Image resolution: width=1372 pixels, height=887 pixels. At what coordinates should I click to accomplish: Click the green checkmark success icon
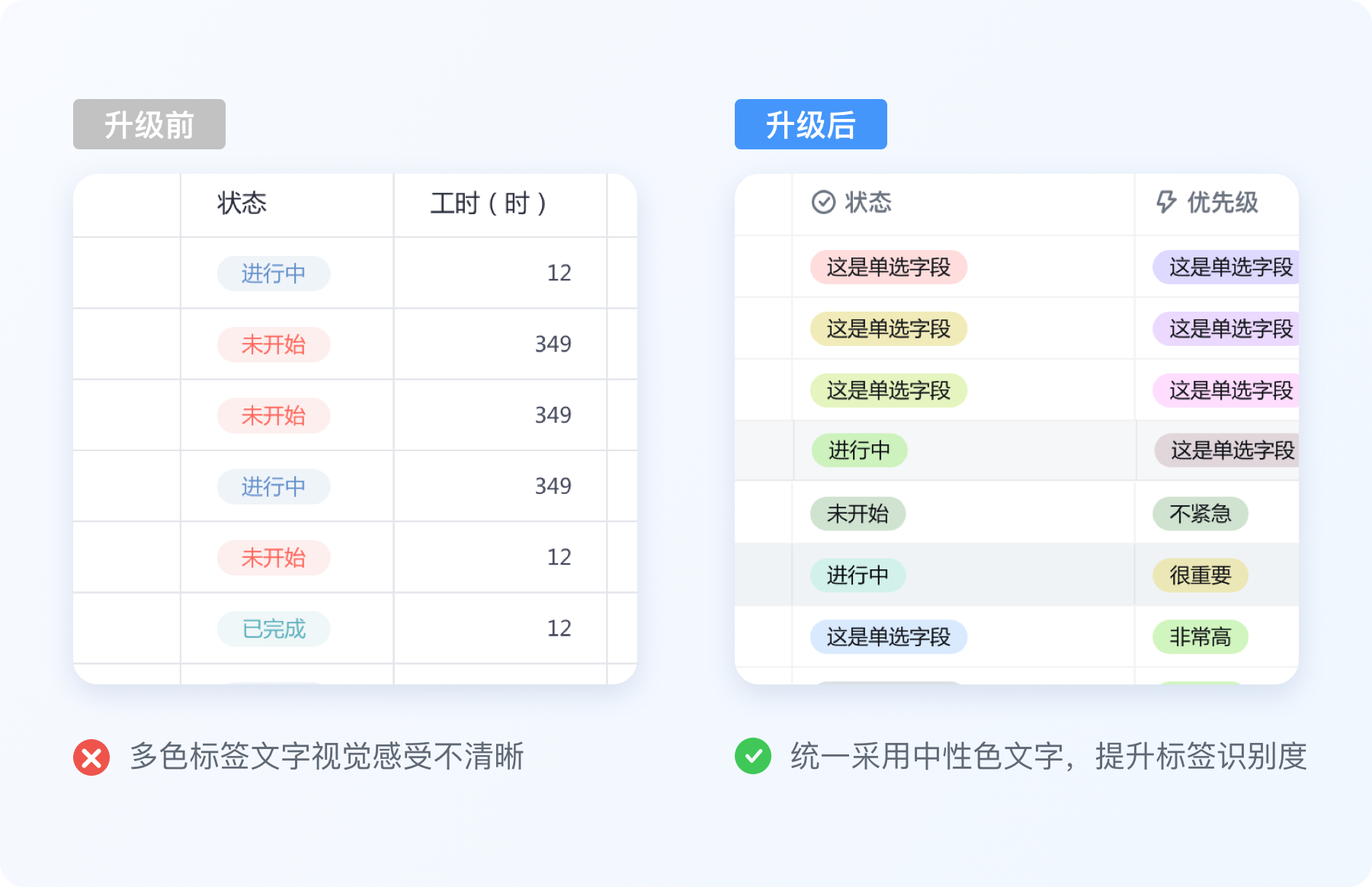[x=753, y=756]
